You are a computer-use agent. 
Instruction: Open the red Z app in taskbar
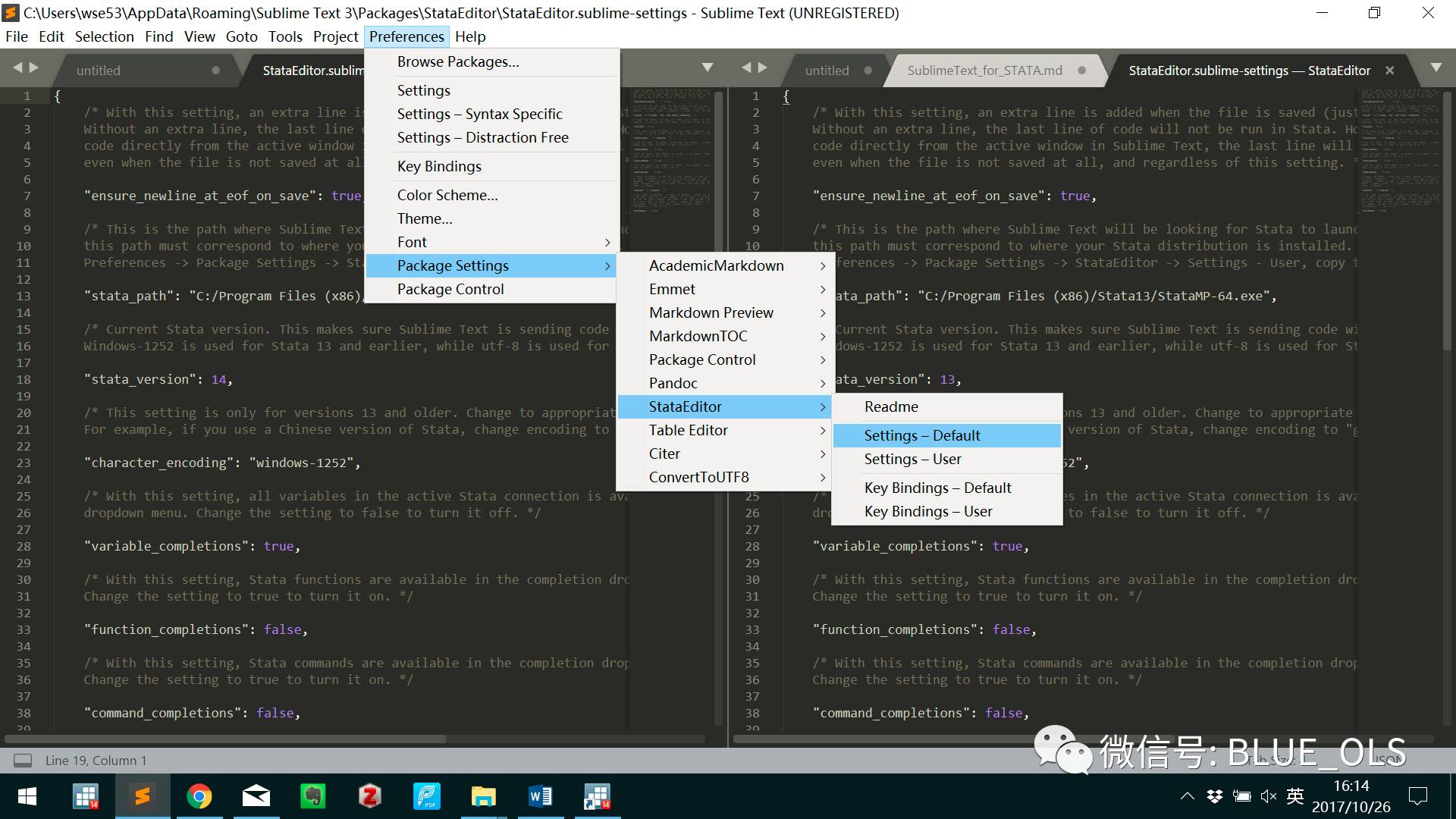370,796
